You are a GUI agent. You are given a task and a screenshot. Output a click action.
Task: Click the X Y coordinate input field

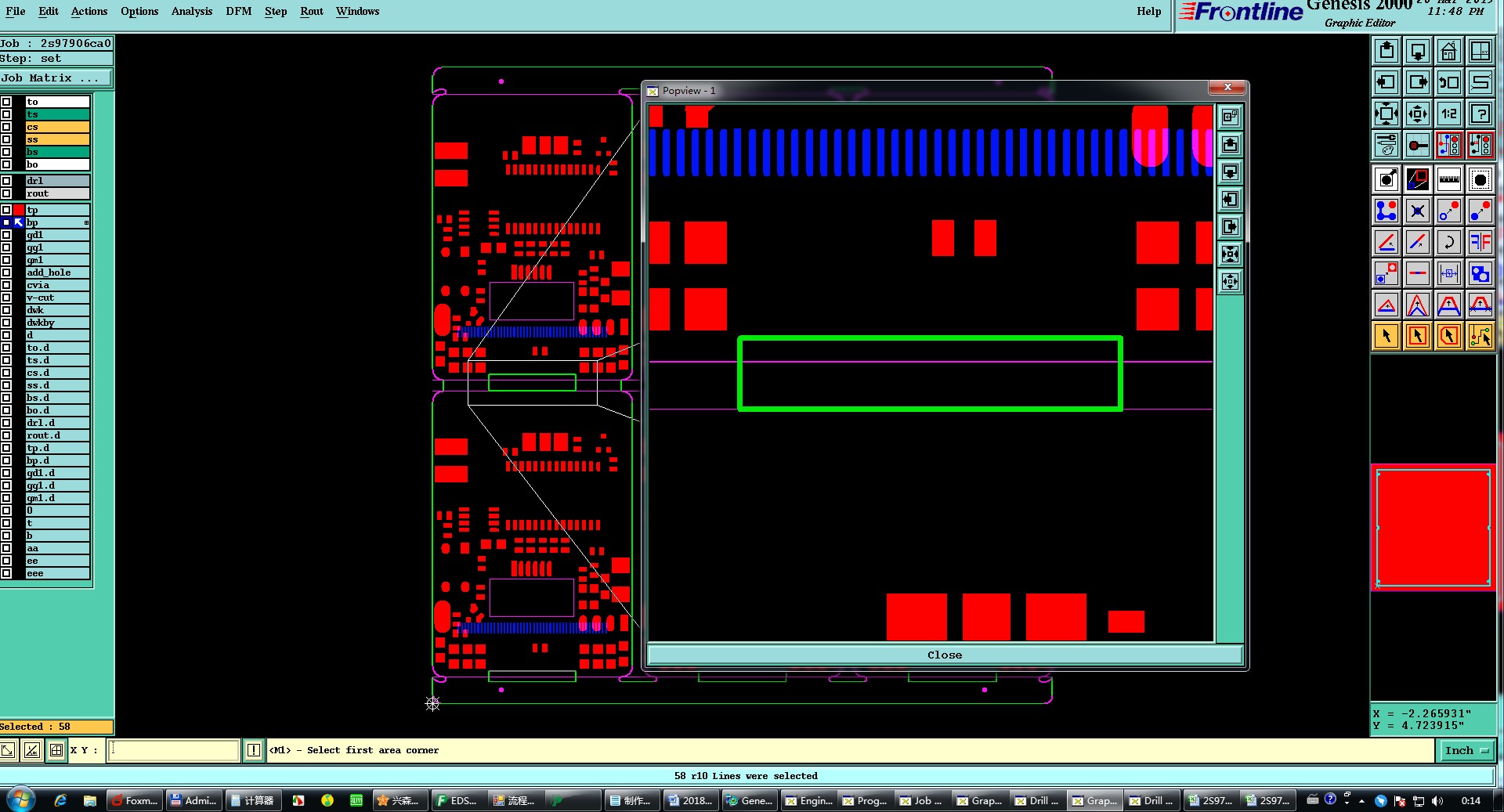point(173,750)
